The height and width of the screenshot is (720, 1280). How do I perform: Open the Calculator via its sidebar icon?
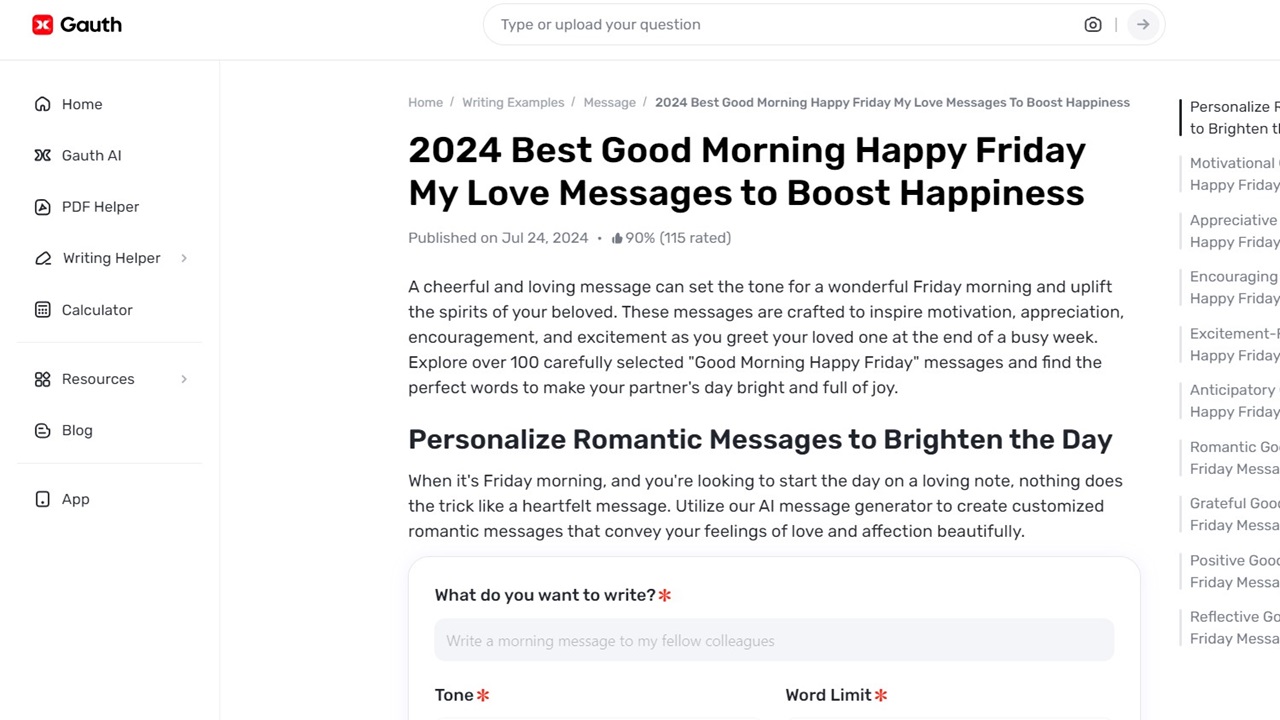pos(42,310)
